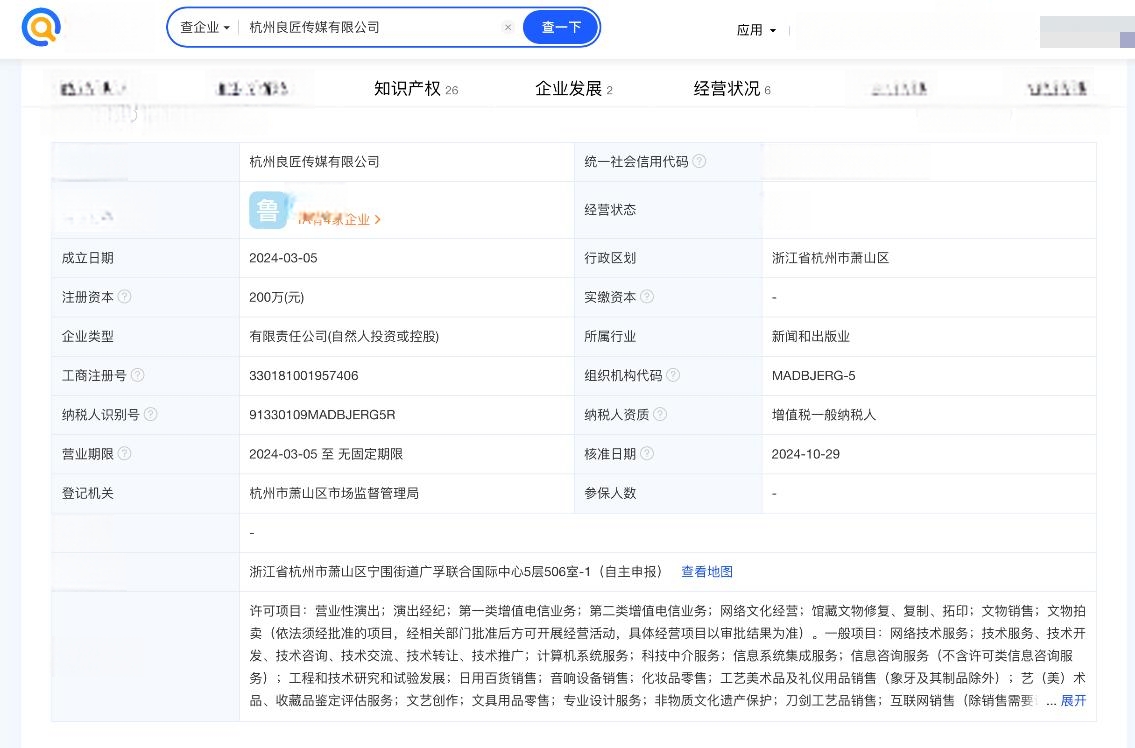Click the 鲁 avatar badge

268,210
